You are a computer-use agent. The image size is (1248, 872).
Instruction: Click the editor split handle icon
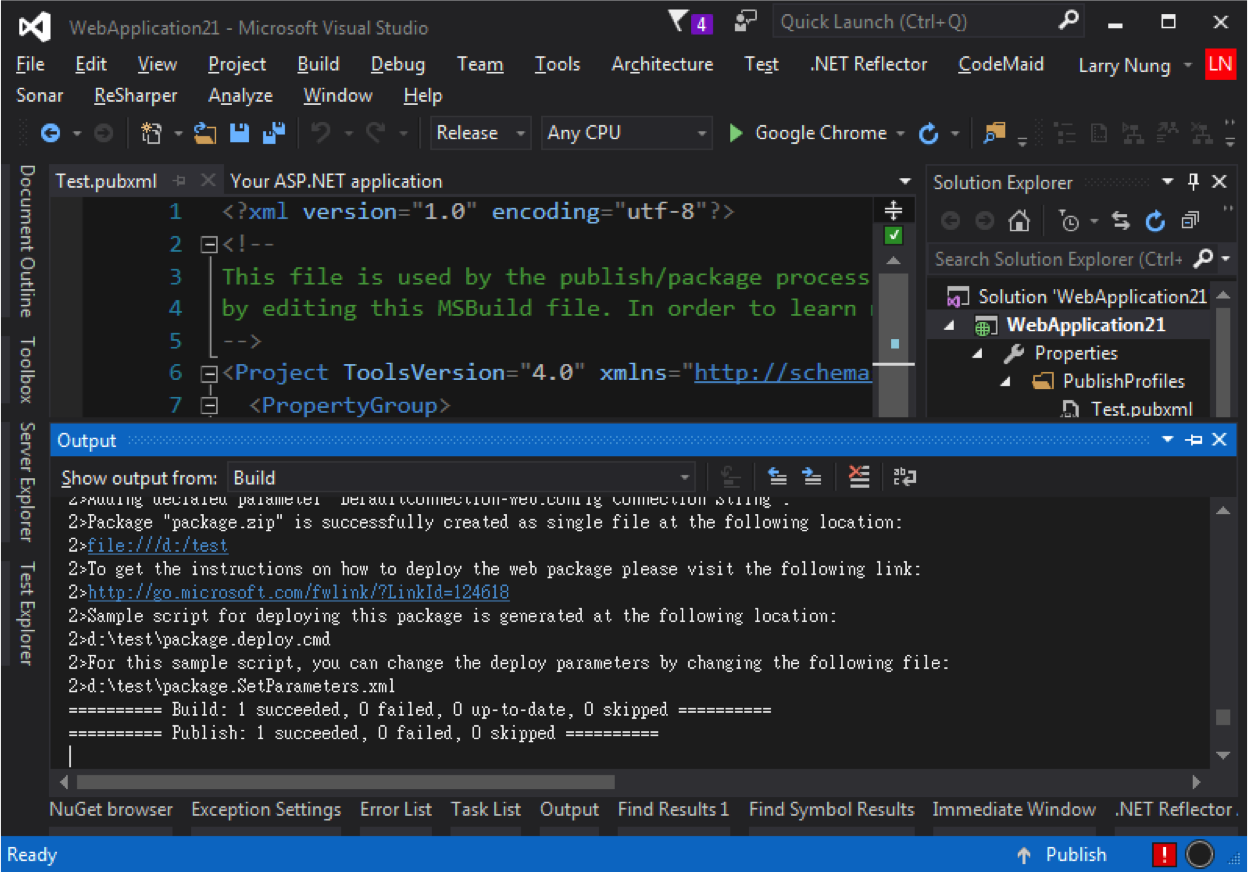tap(894, 210)
